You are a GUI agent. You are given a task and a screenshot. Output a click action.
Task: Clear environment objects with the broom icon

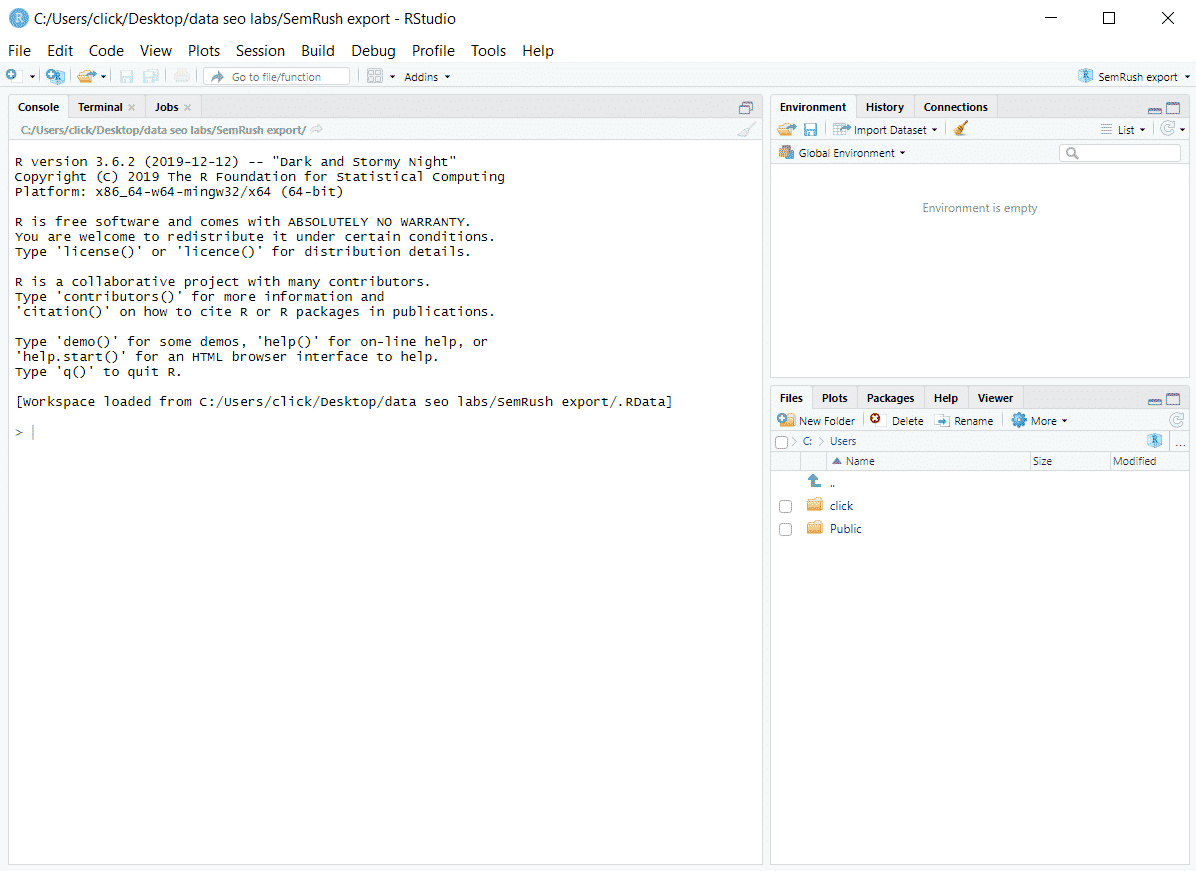961,129
